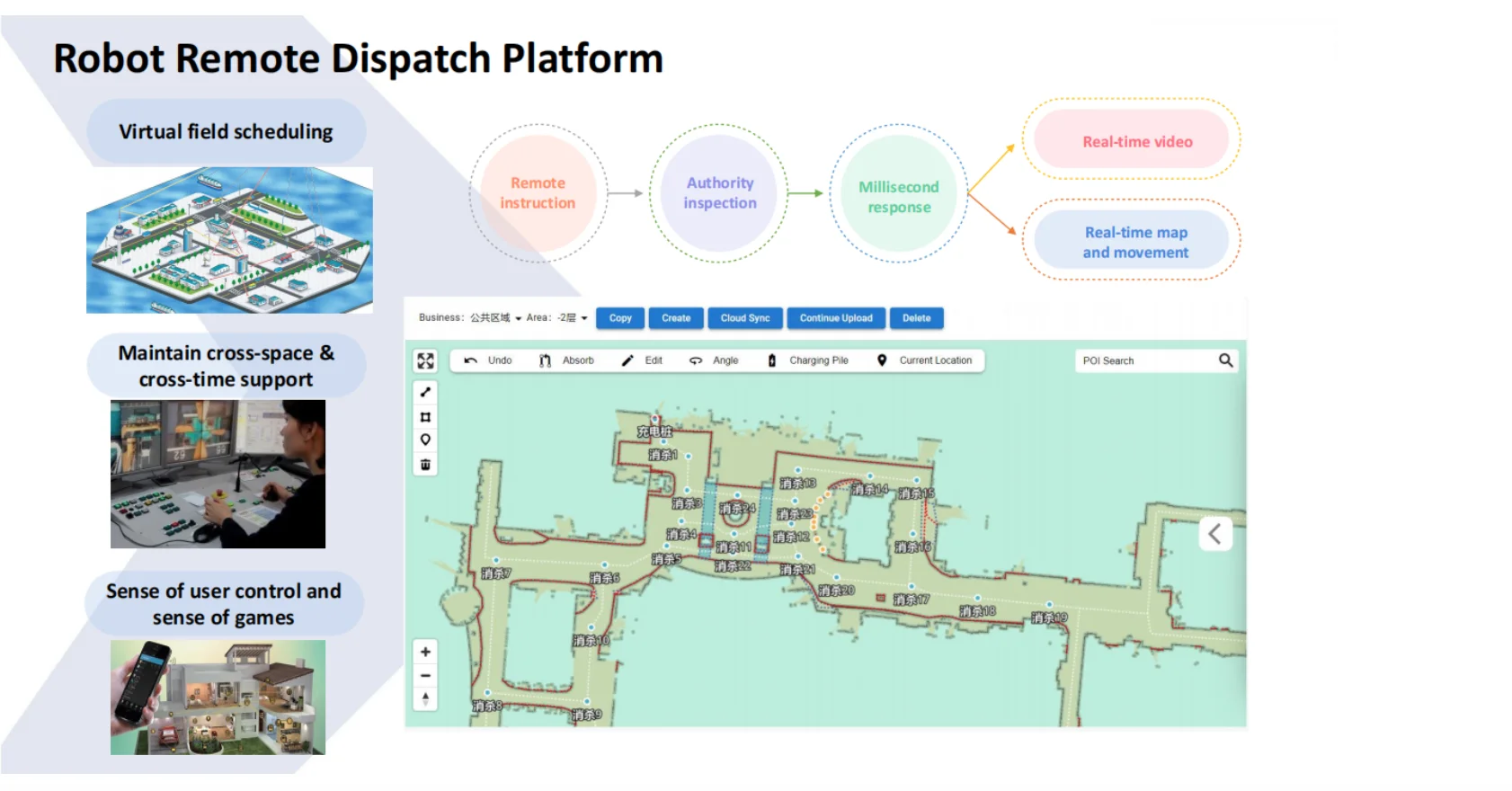
Task: Click the Robot Remote Dispatch Platform title
Action: point(358,58)
